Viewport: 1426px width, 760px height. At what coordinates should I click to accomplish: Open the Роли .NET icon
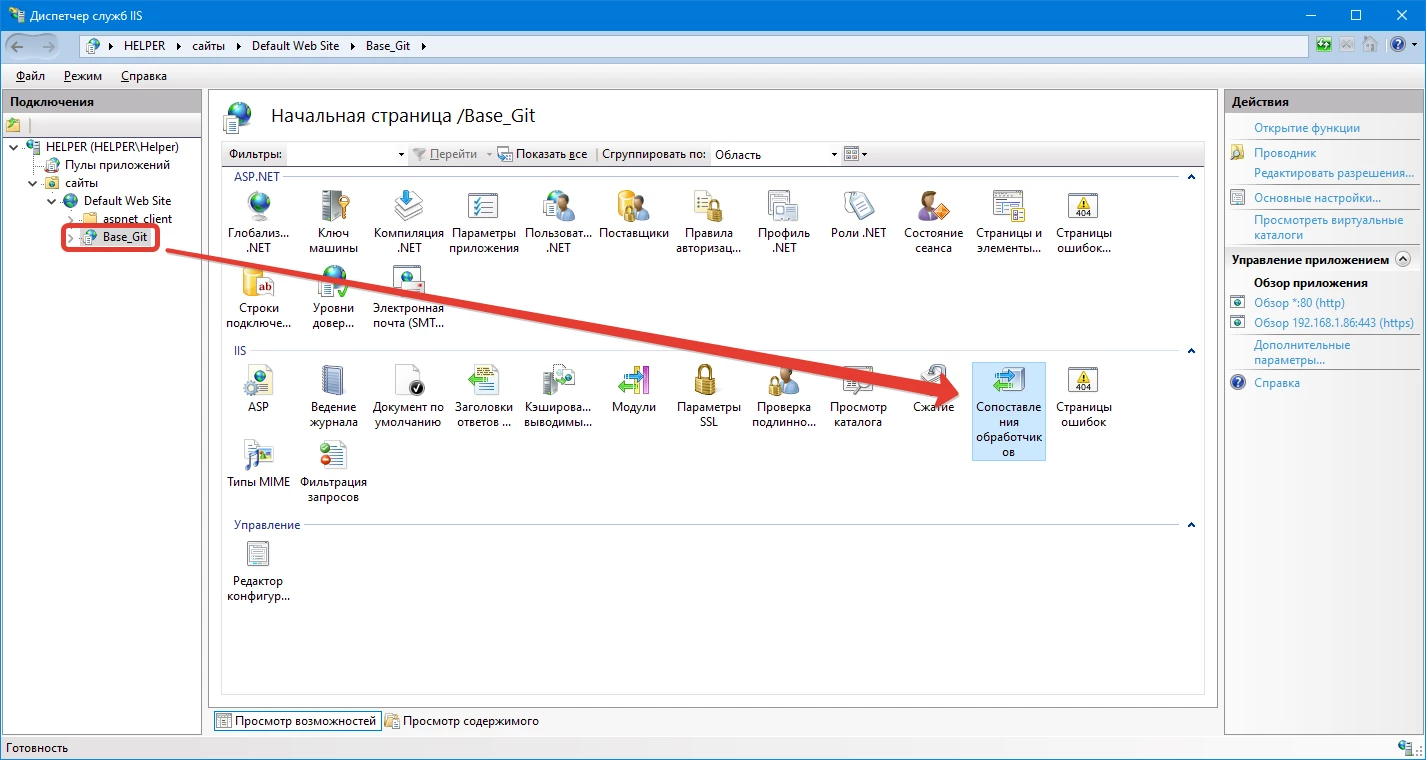pyautogui.click(x=859, y=214)
